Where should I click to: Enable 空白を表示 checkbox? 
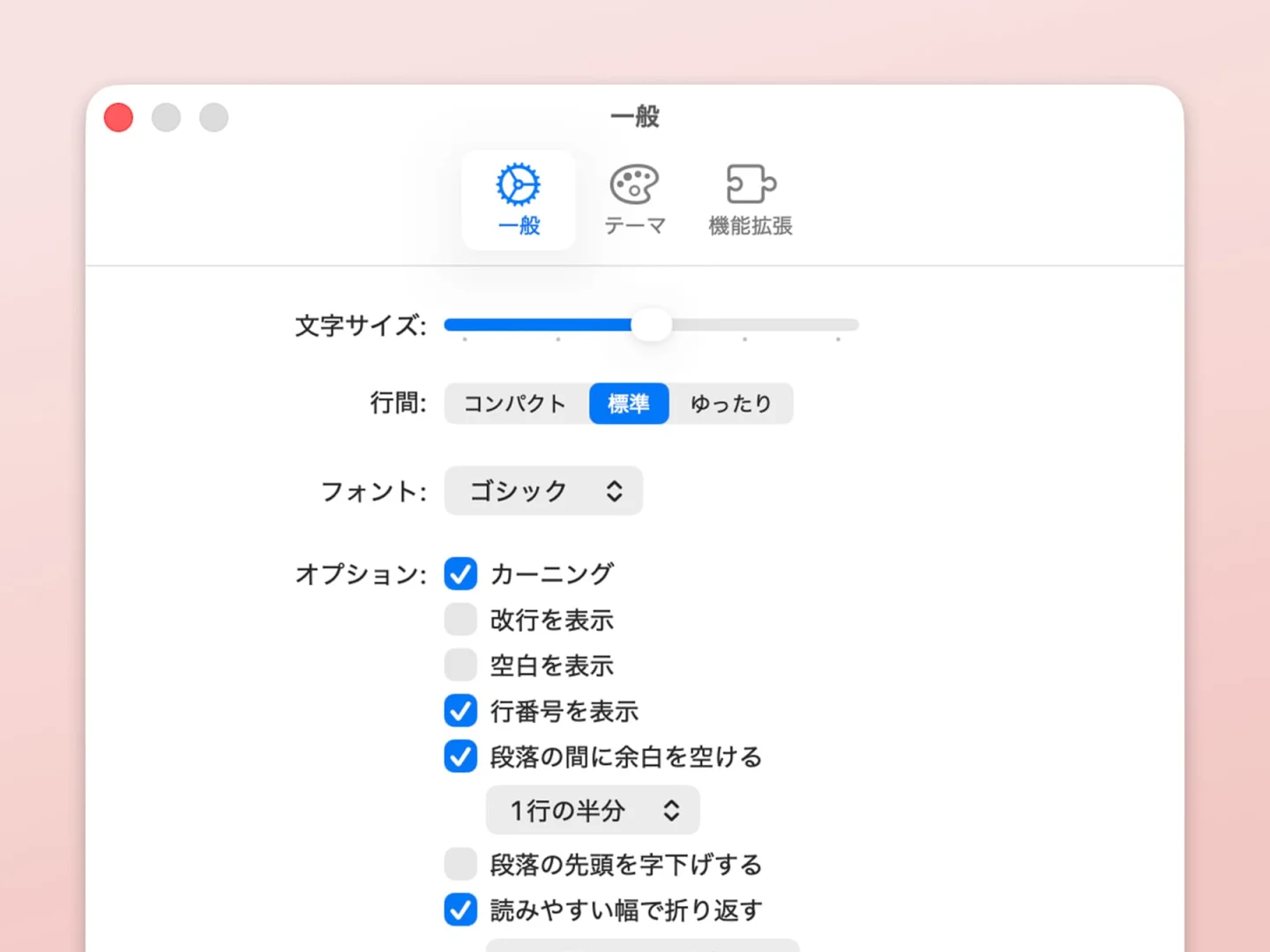point(460,666)
